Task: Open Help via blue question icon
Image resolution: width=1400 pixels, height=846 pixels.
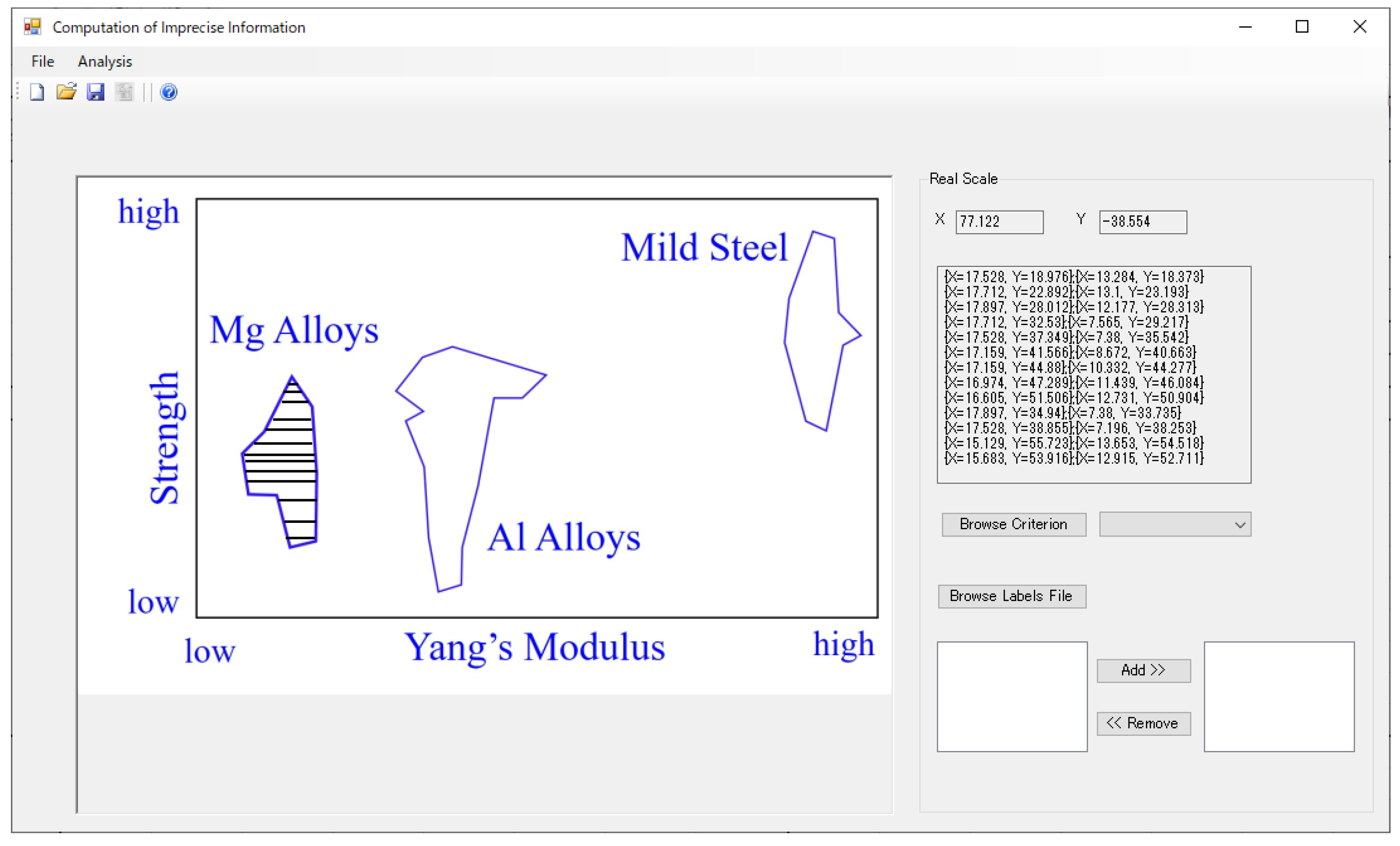Action: pos(169,92)
